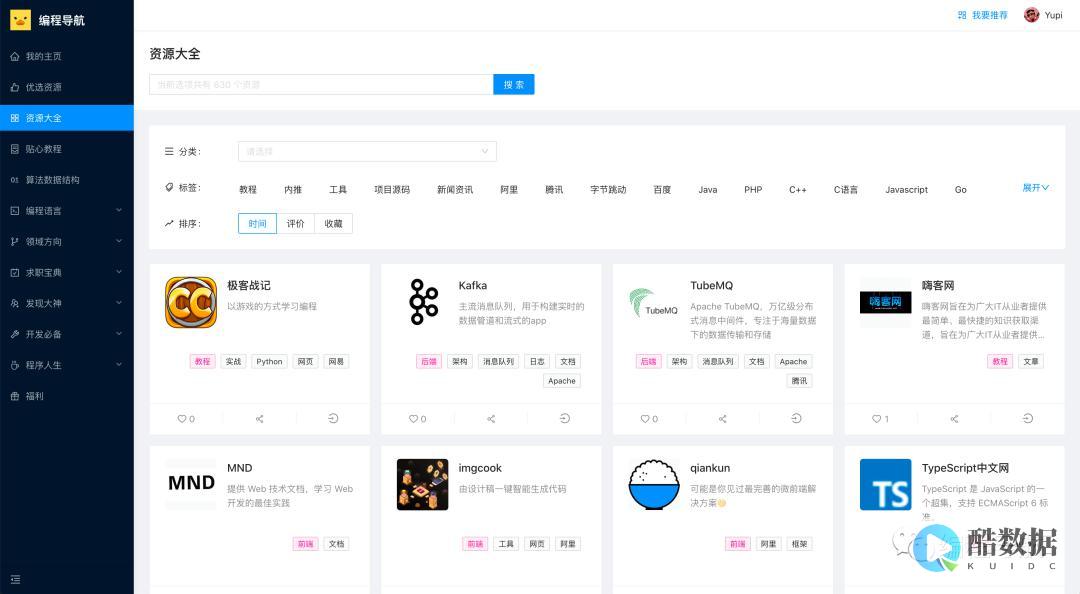Image resolution: width=1080 pixels, height=594 pixels.
Task: Filter by the 字节跳动 tag
Action: [x=608, y=190]
